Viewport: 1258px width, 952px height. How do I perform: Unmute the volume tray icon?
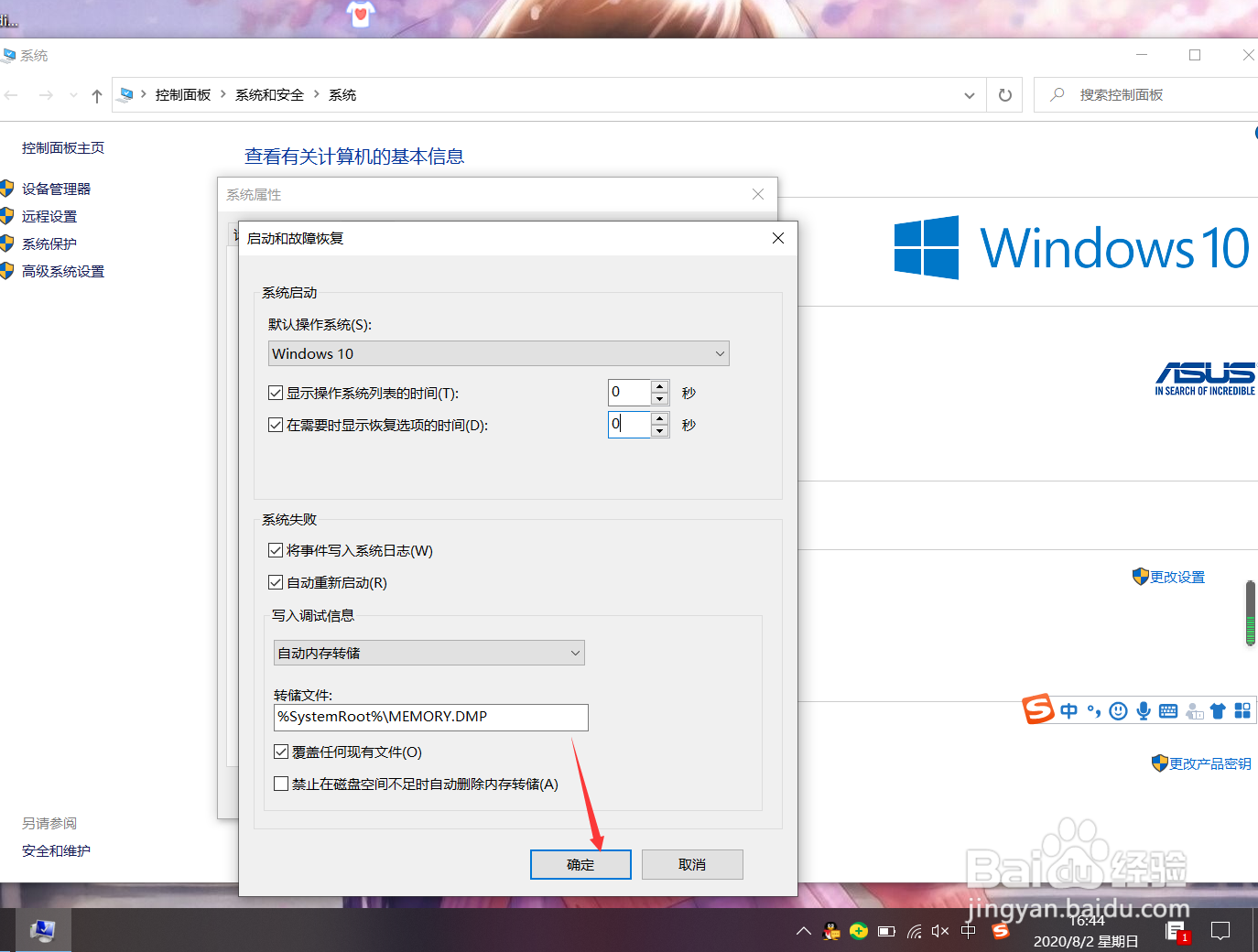pyautogui.click(x=939, y=931)
